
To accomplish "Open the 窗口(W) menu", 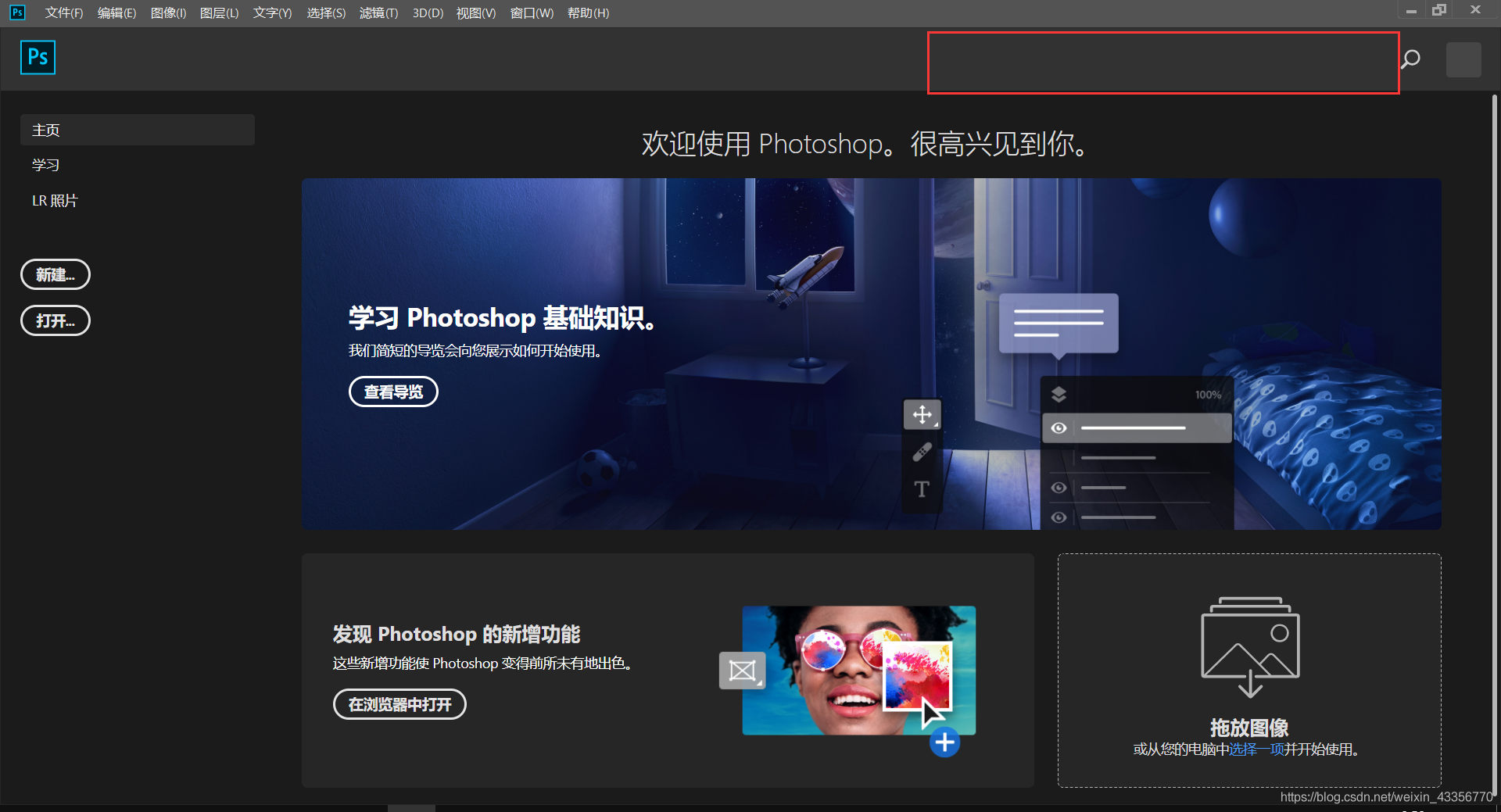I will click(532, 13).
